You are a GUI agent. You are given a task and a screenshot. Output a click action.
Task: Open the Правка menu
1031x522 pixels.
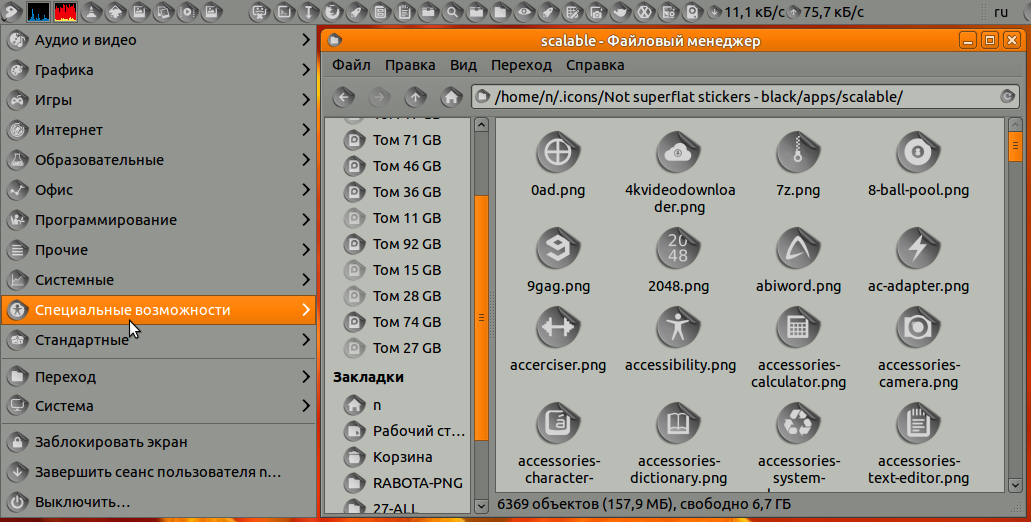[x=410, y=65]
